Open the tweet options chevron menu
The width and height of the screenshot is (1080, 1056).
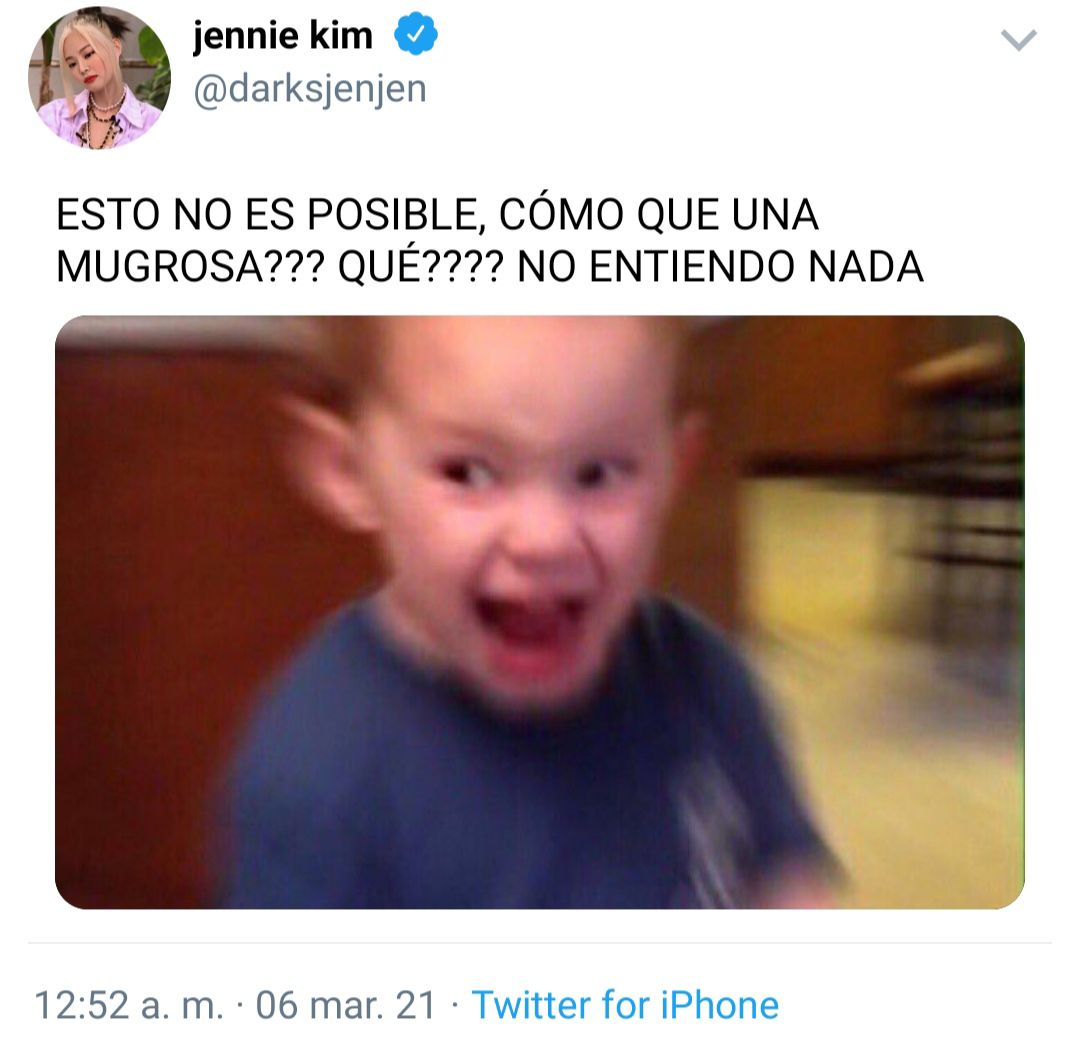pyautogui.click(x=1018, y=40)
